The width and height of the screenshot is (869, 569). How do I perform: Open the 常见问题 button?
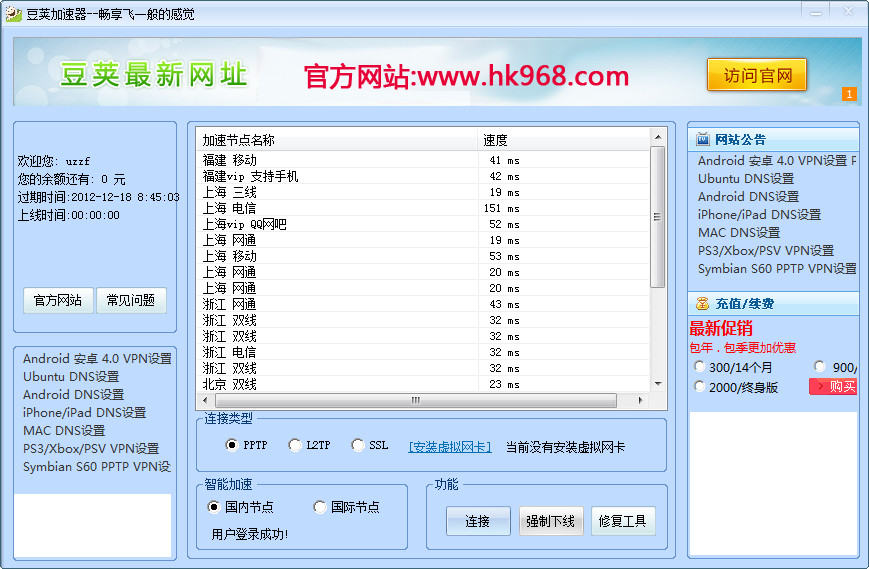[131, 300]
